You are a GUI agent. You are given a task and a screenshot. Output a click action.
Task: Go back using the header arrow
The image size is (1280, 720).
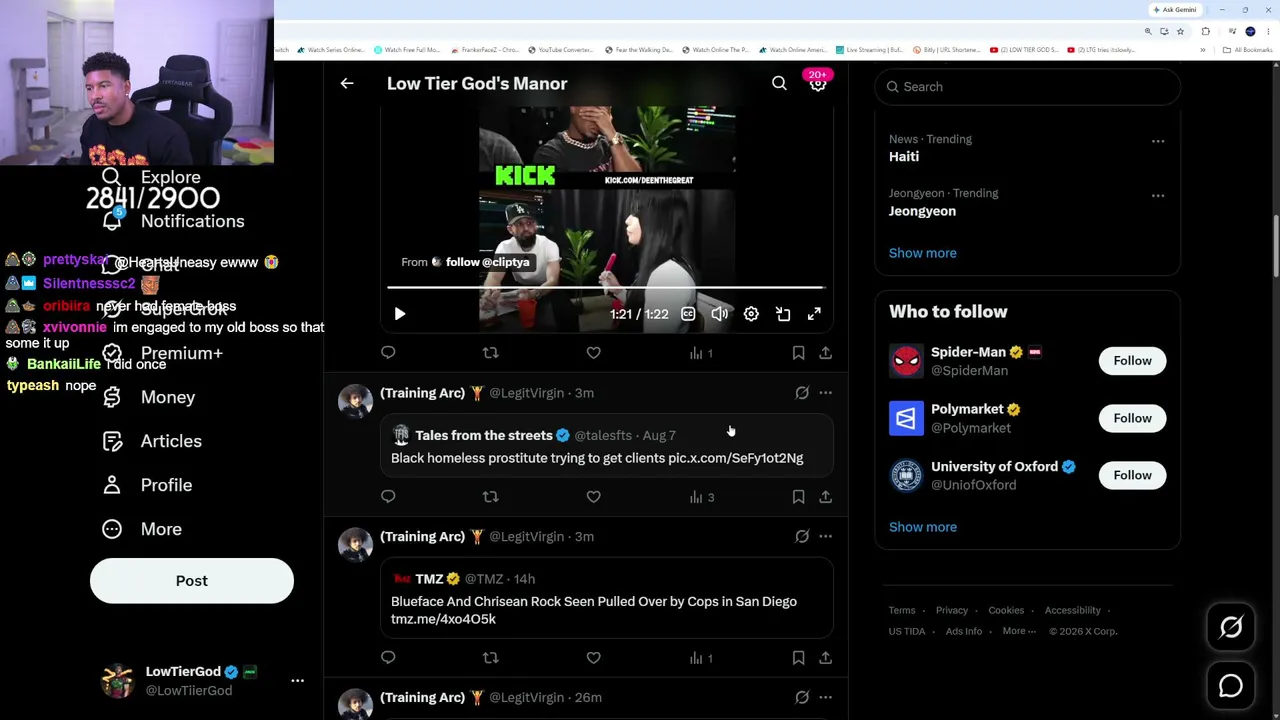click(x=347, y=84)
